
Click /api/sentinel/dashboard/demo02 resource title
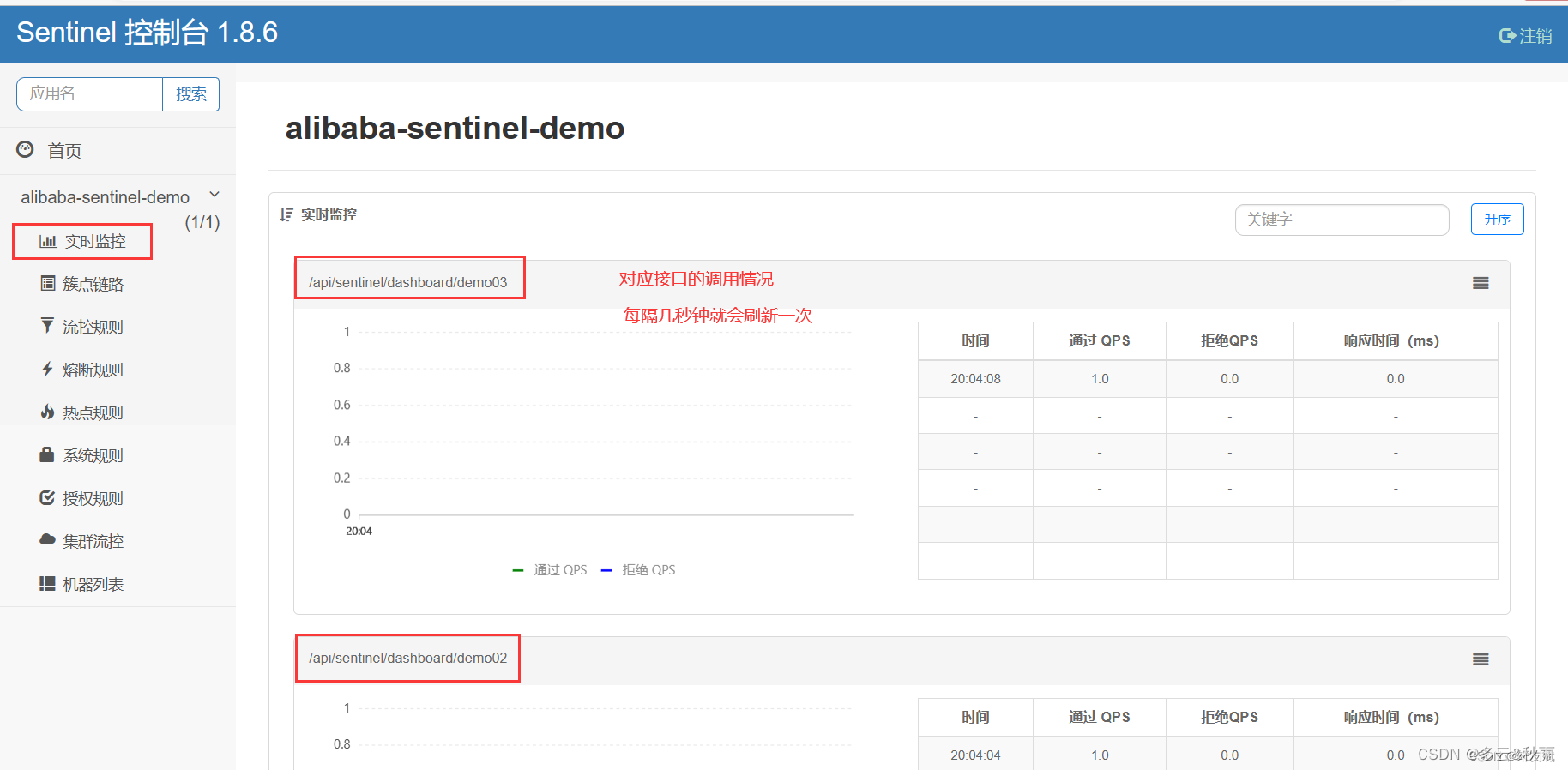pyautogui.click(x=407, y=658)
